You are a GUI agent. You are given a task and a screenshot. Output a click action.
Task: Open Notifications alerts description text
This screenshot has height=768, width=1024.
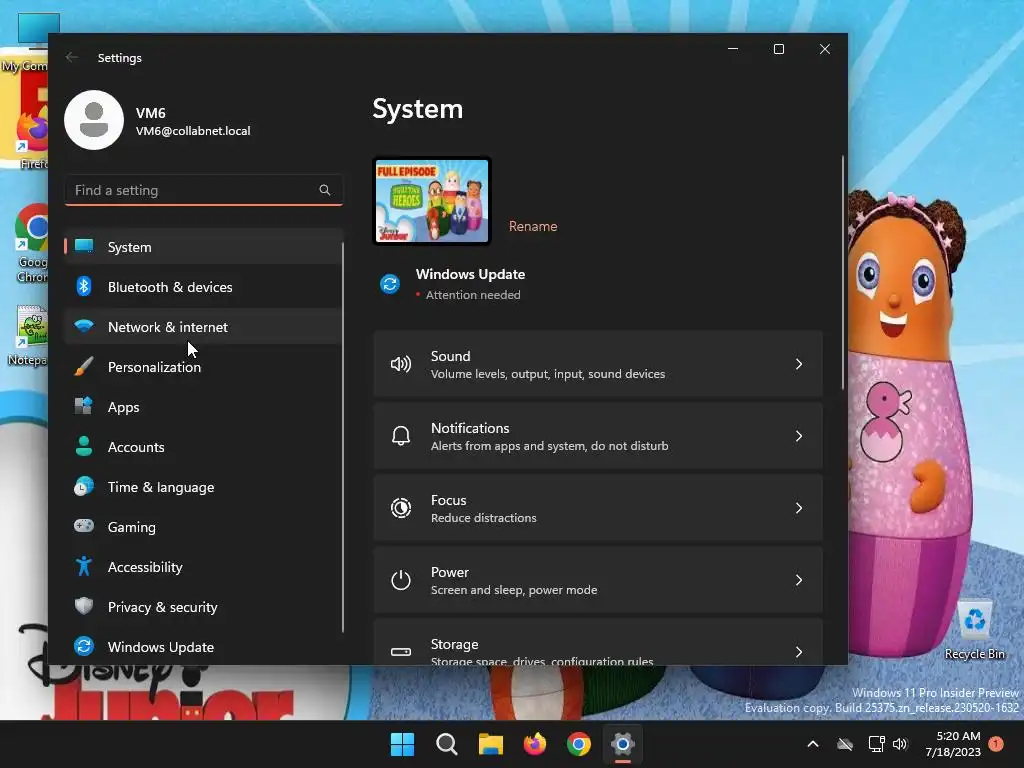point(549,445)
